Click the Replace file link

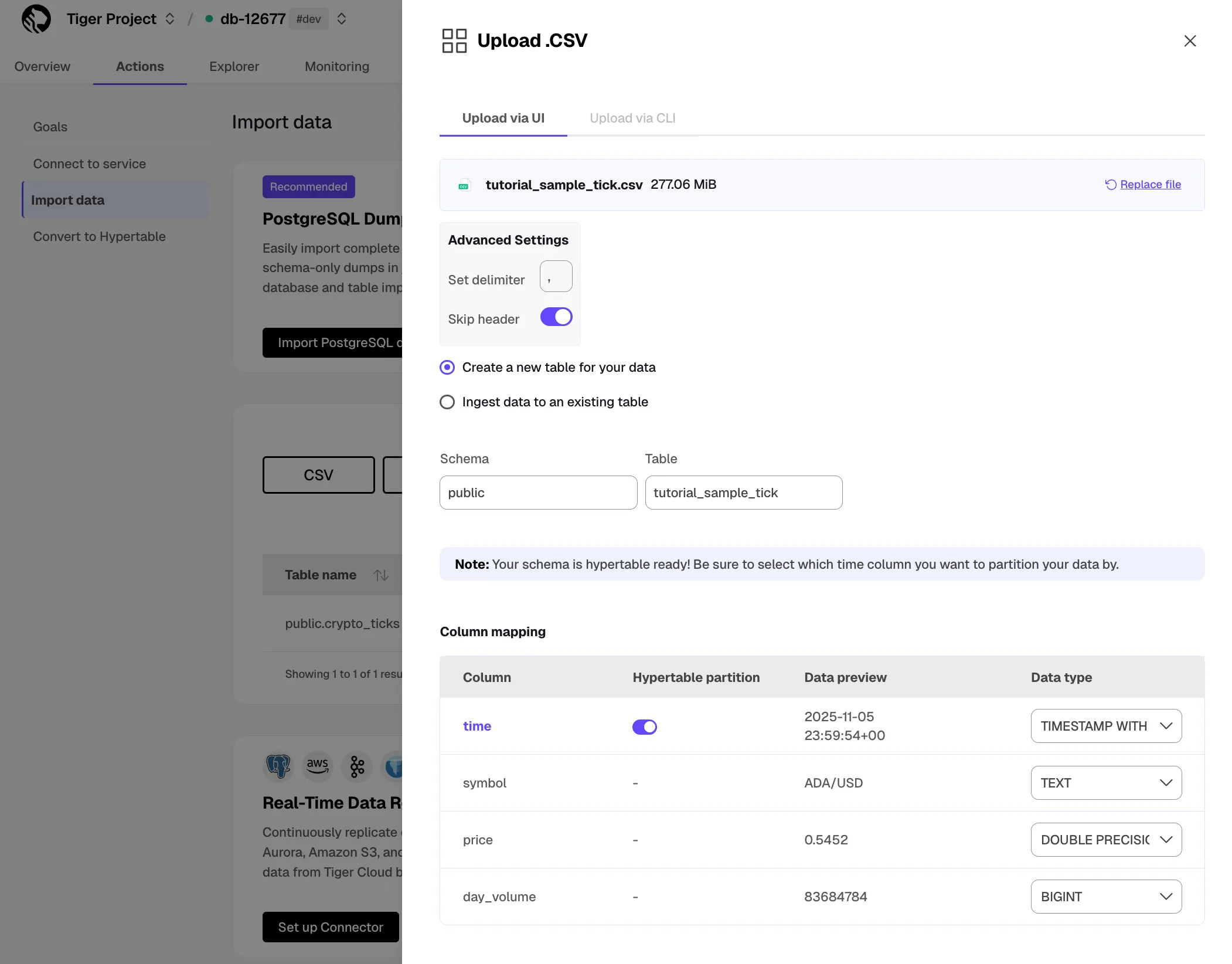click(x=1150, y=185)
